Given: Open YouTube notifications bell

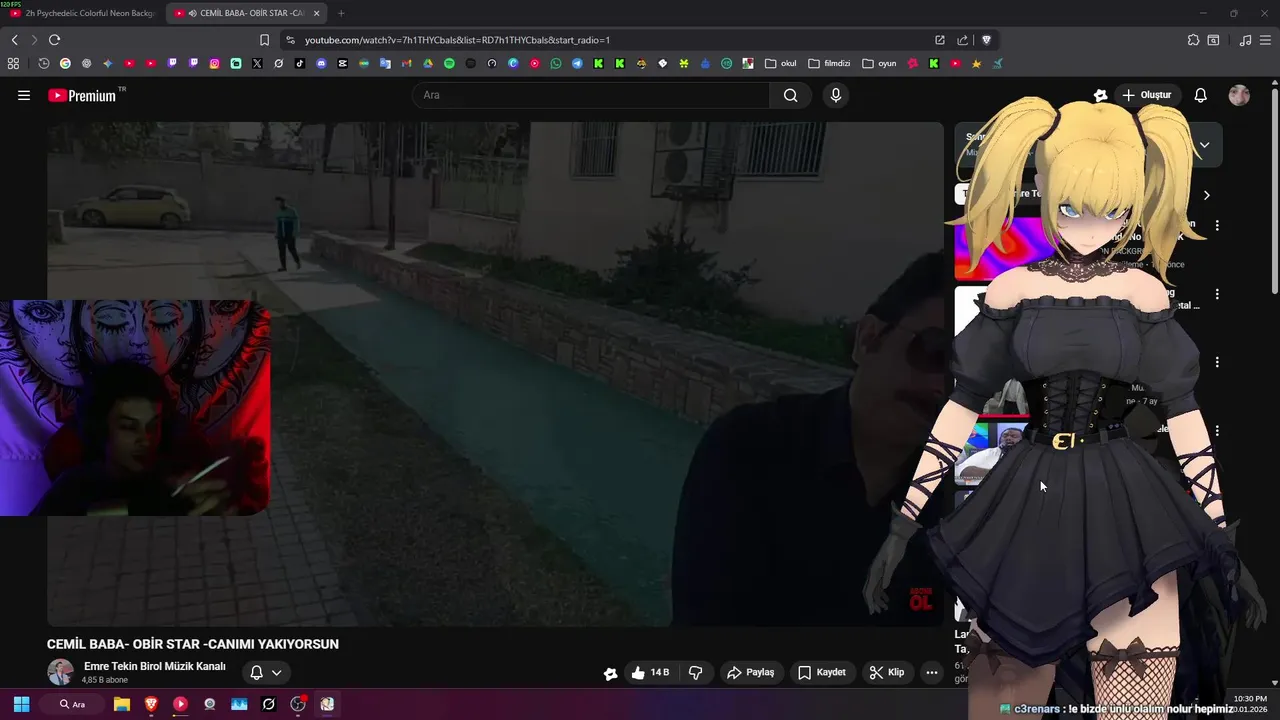Looking at the screenshot, I should [x=1200, y=95].
